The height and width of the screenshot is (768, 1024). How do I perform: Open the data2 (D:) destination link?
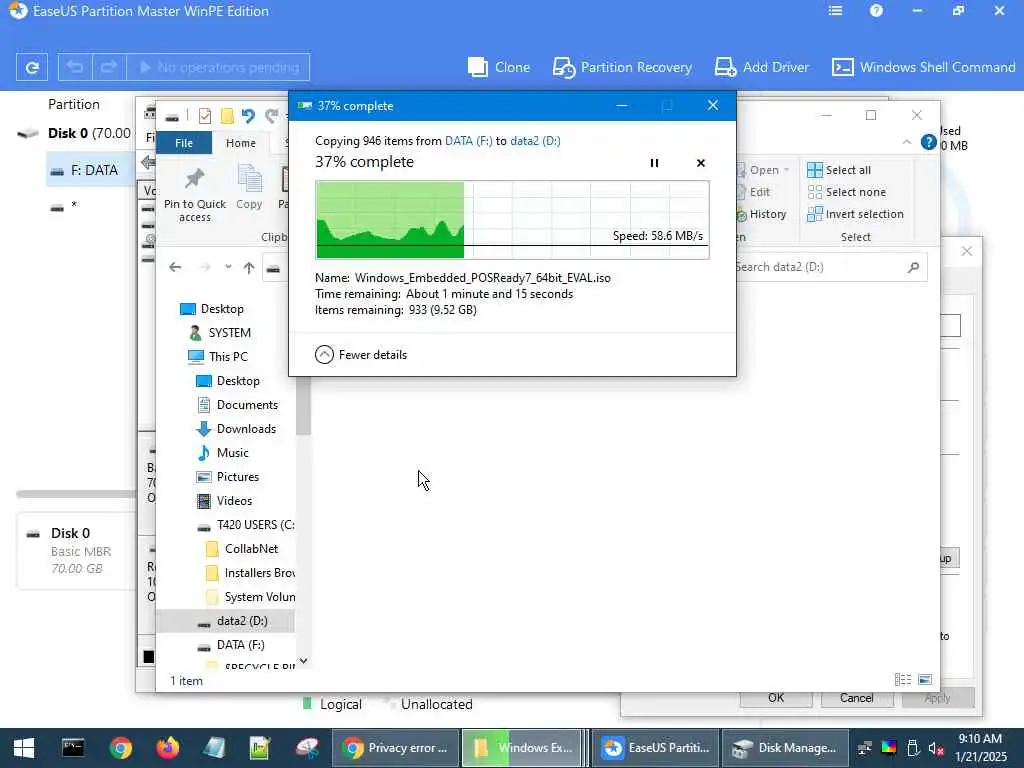click(x=535, y=141)
